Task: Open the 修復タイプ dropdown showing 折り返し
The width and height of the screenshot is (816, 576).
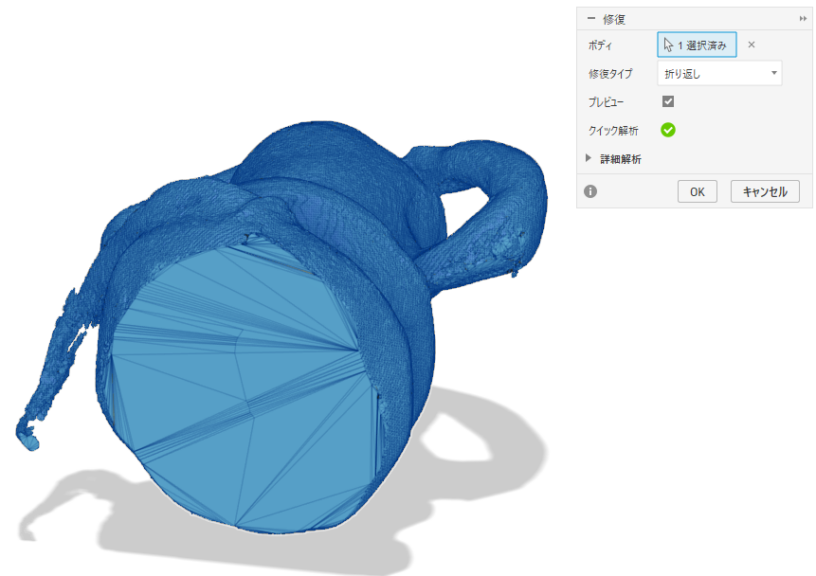Action: (x=720, y=73)
